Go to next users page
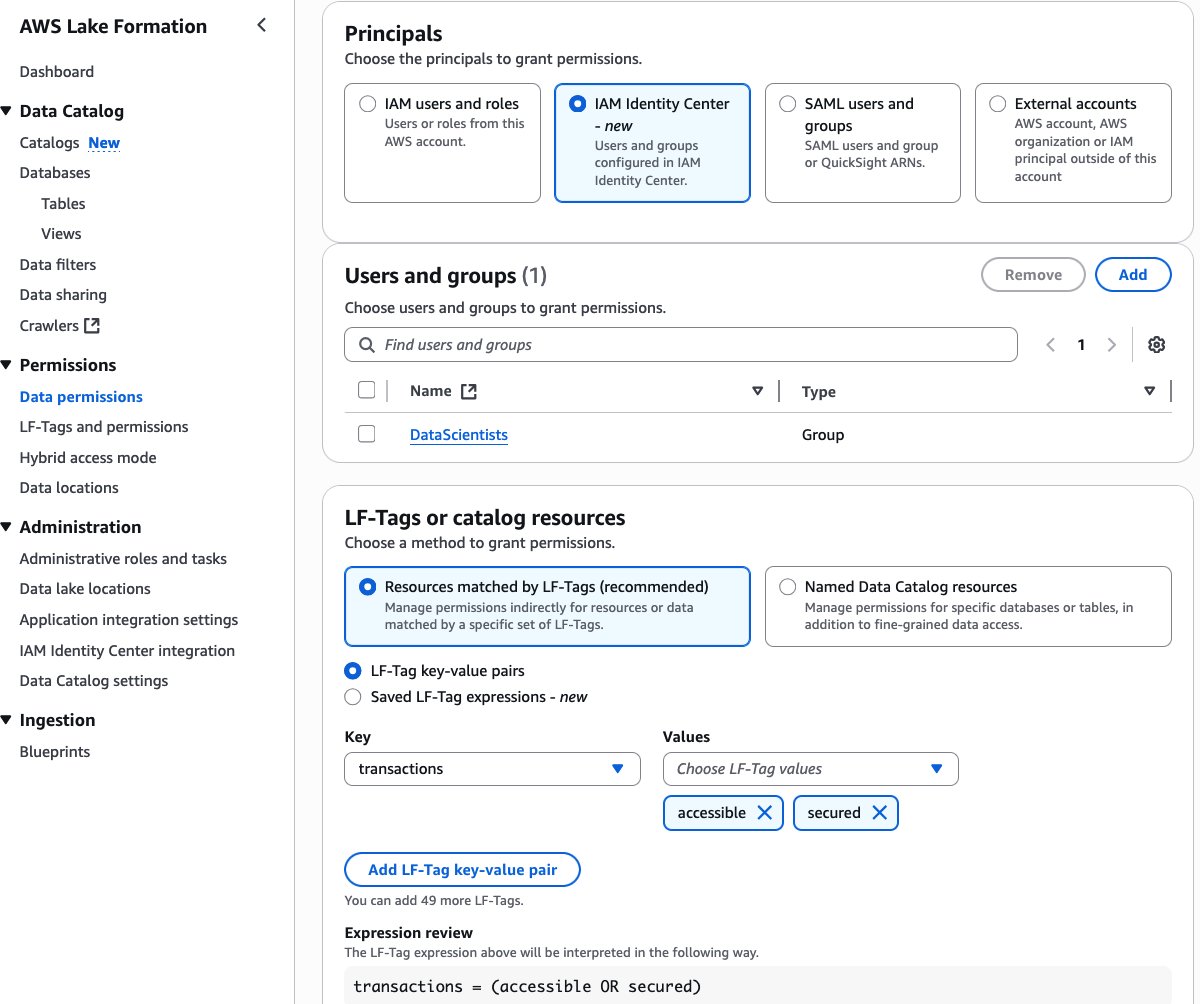Screen dimensions: 1200x1004 point(1112,345)
